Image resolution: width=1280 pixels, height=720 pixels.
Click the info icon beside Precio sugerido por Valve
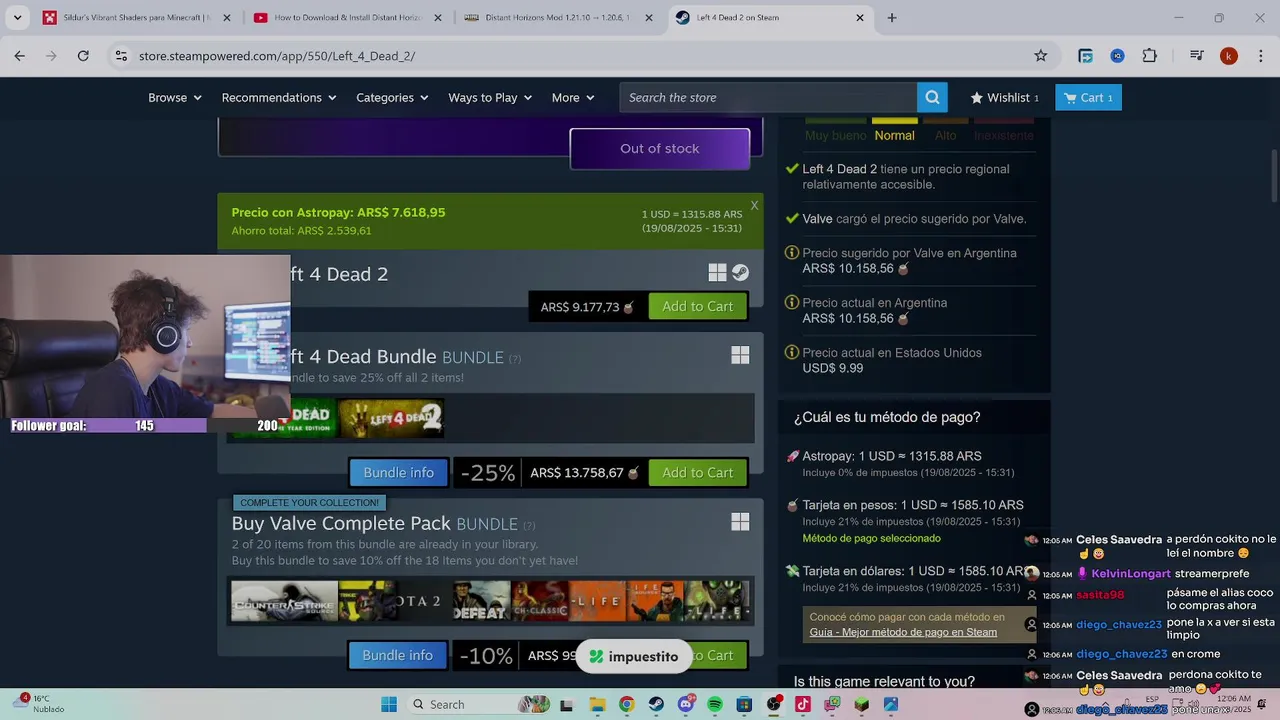(x=792, y=253)
